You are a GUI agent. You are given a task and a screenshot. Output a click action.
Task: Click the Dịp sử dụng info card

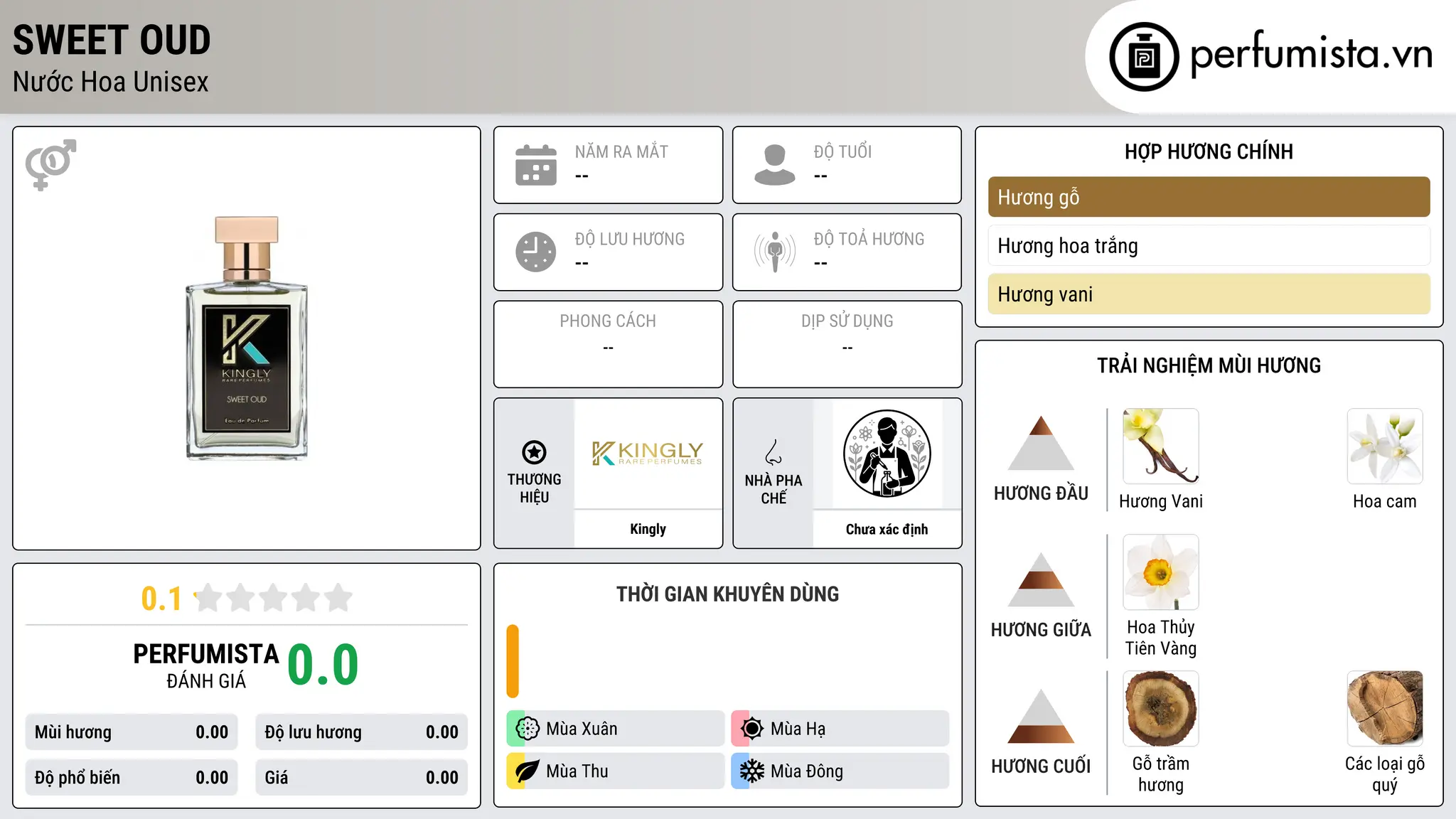847,344
